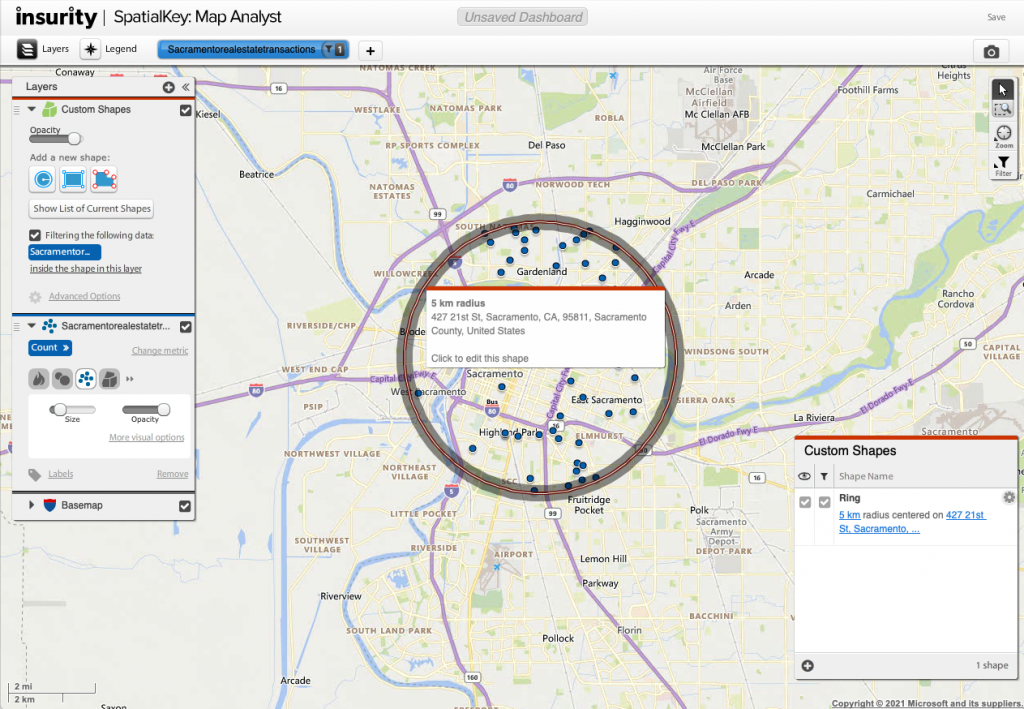
Task: Click the filter column header icon
Action: (x=824, y=477)
